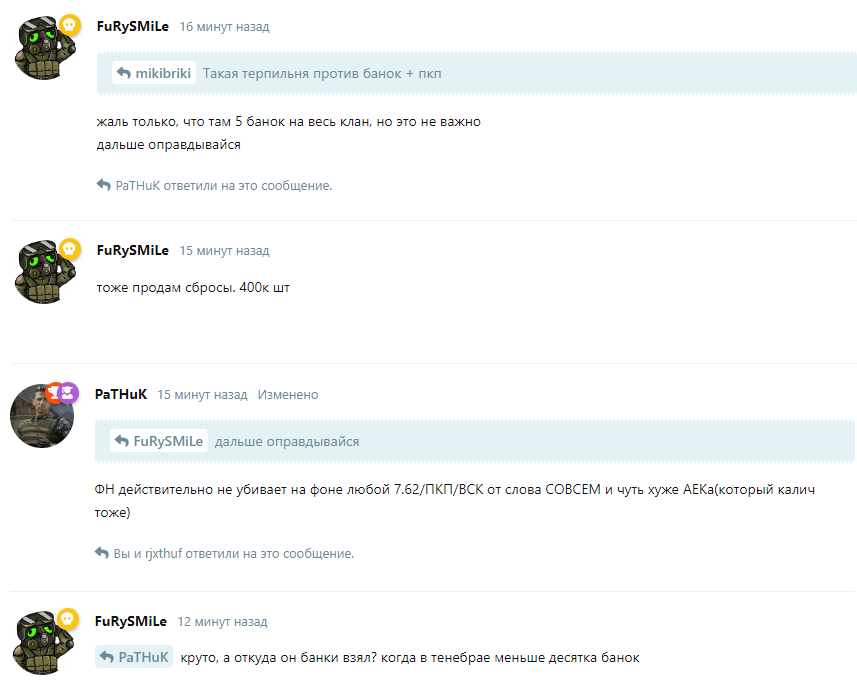Click the purple badge icon on PaTHuK avatar
Image resolution: width=857 pixels, height=692 pixels.
coord(68,392)
